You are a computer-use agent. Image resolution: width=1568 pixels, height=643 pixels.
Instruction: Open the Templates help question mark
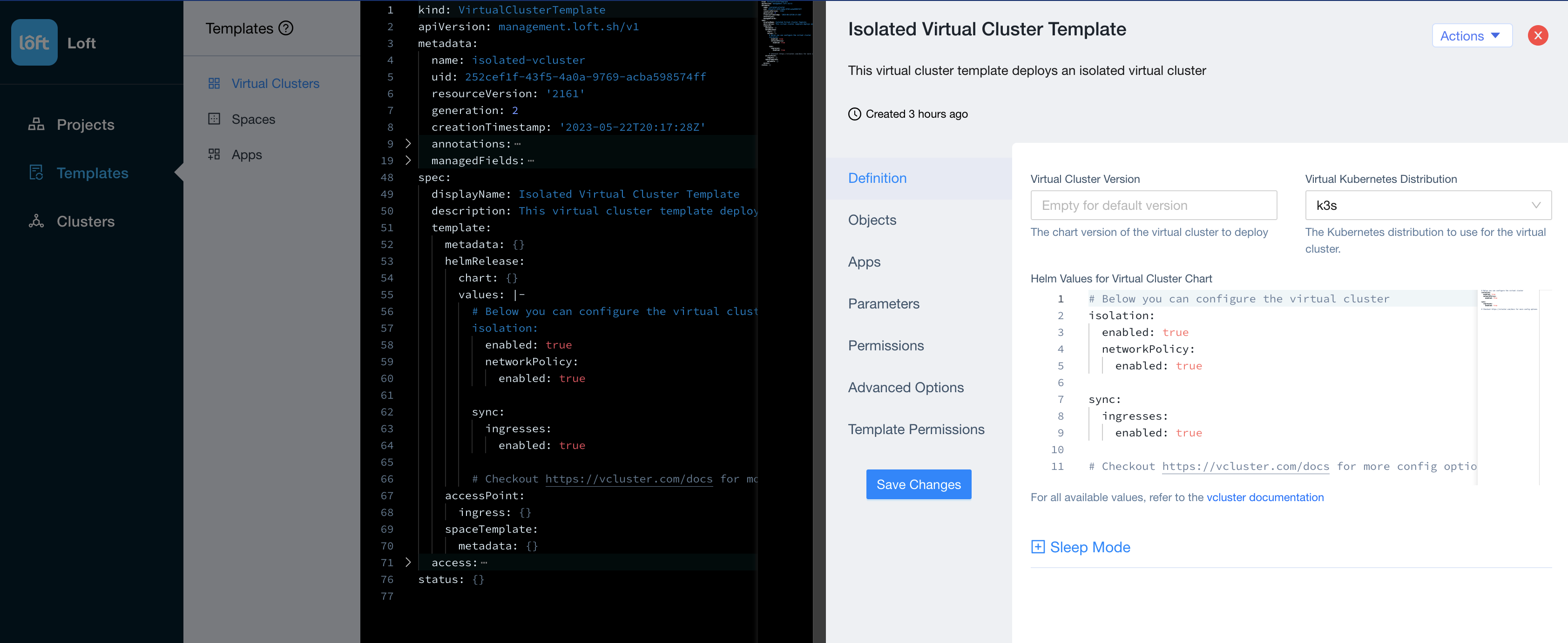pos(286,28)
